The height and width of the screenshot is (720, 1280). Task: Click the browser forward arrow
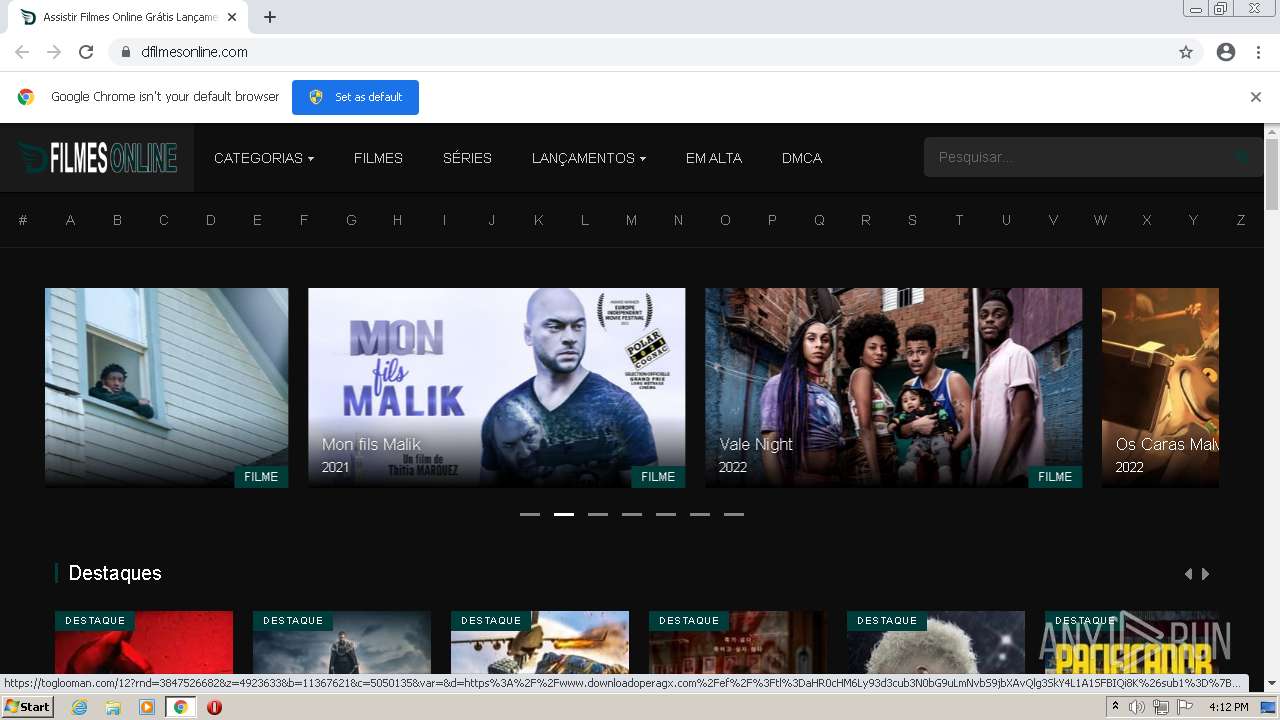coord(54,52)
